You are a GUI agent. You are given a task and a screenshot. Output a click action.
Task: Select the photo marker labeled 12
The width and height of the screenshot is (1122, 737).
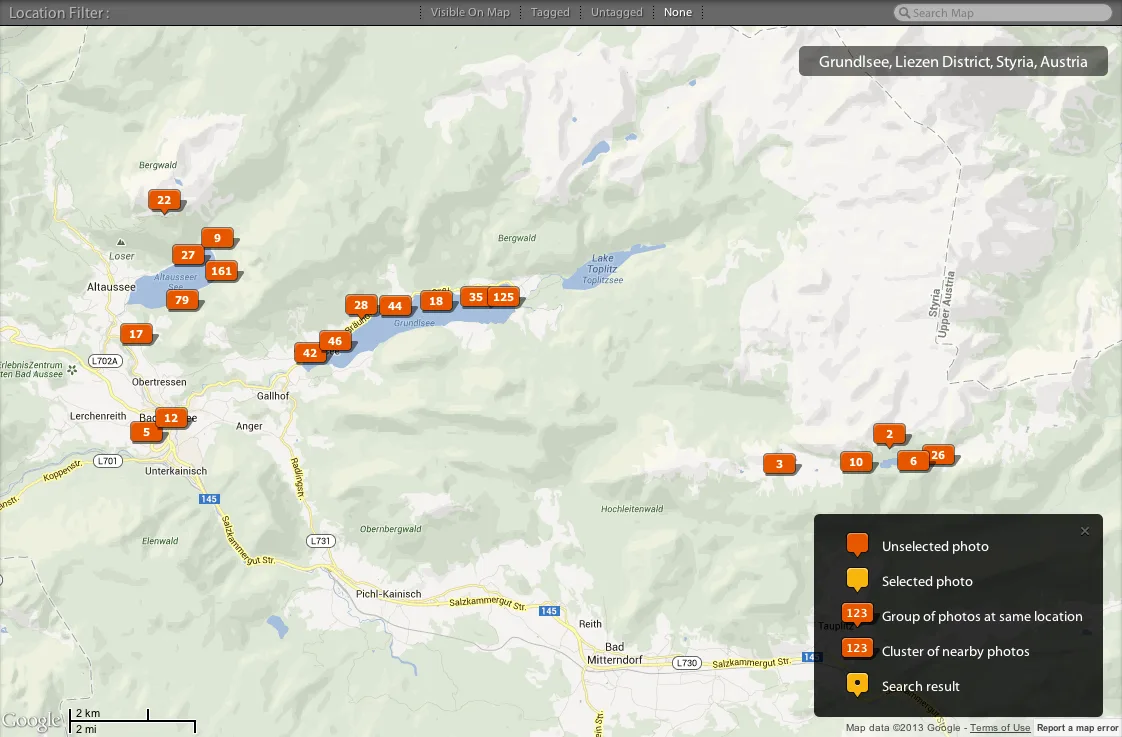point(171,418)
